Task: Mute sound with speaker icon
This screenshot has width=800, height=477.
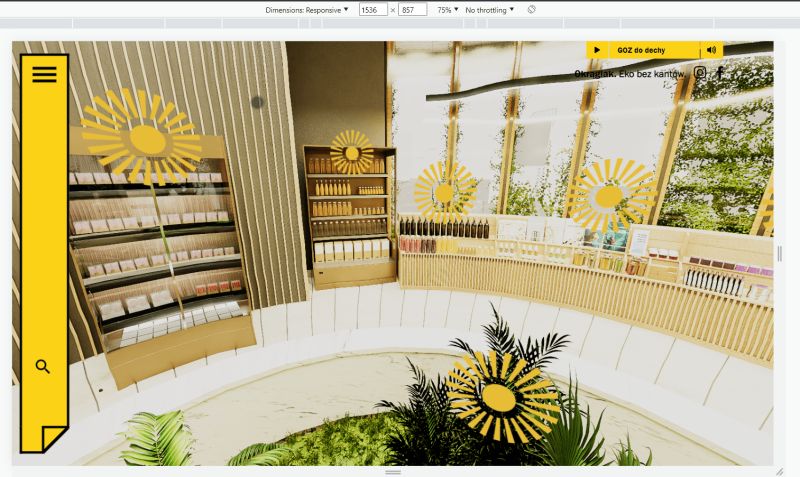Action: 711,50
